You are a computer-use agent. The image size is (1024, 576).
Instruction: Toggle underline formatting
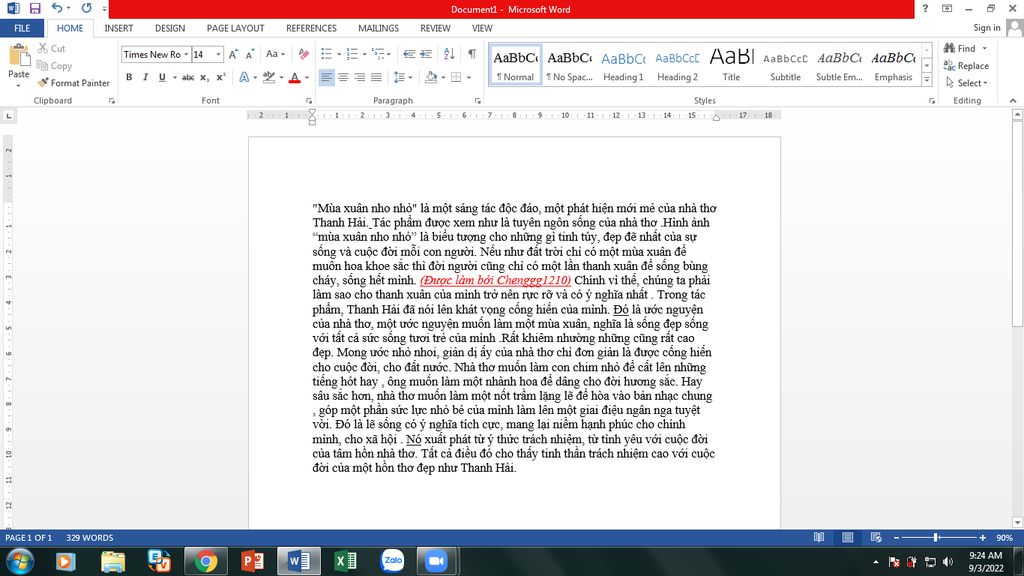click(x=161, y=77)
